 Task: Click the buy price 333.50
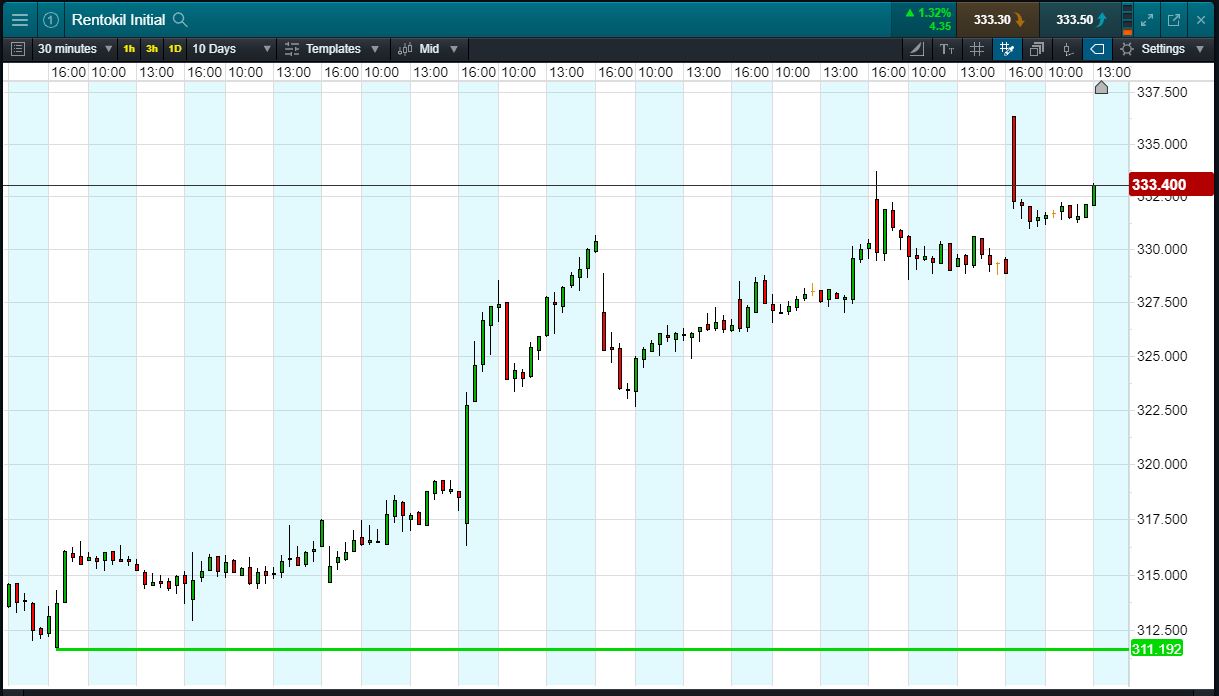pyautogui.click(x=1081, y=19)
